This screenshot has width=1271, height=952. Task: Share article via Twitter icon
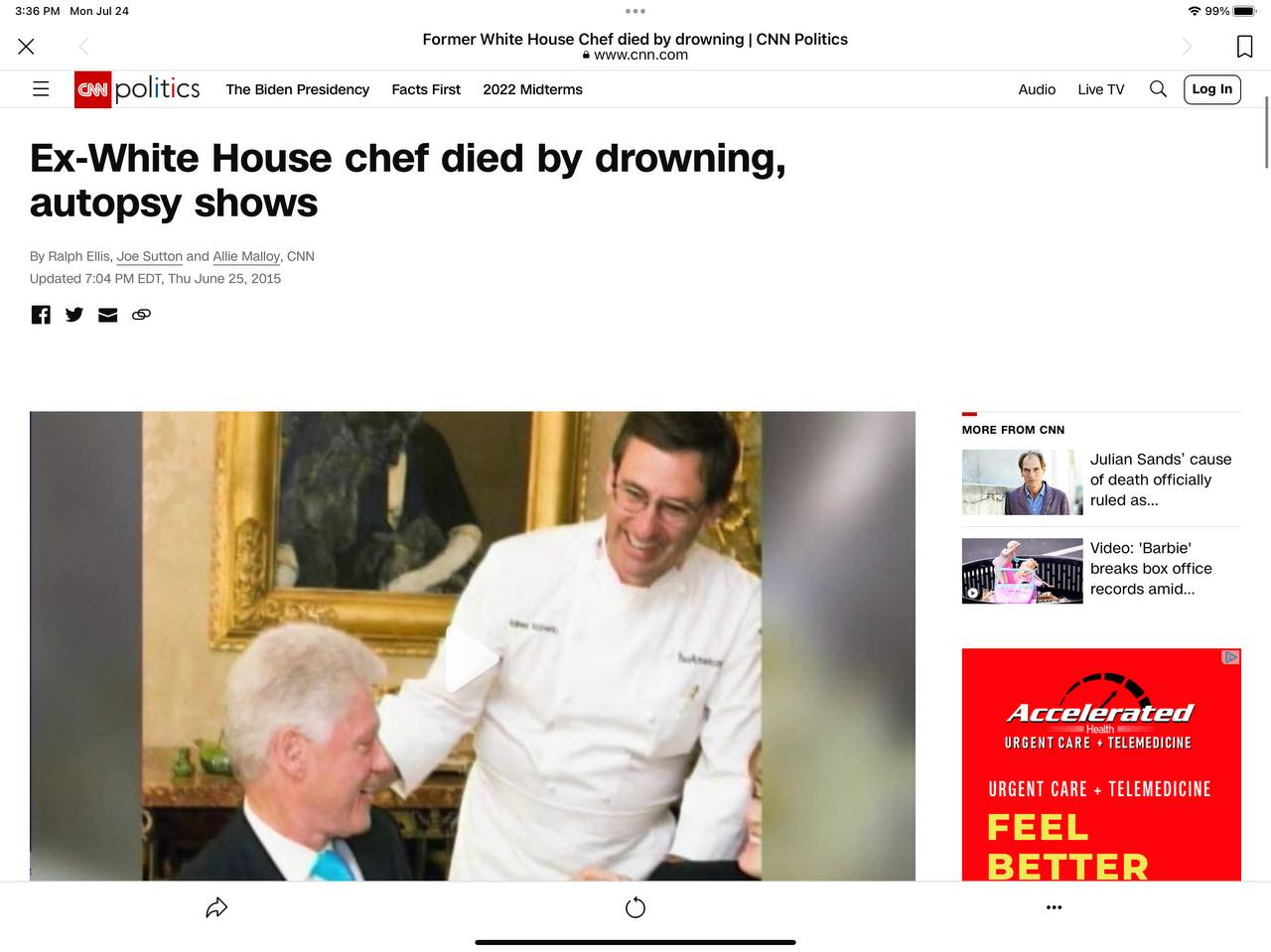coord(74,315)
